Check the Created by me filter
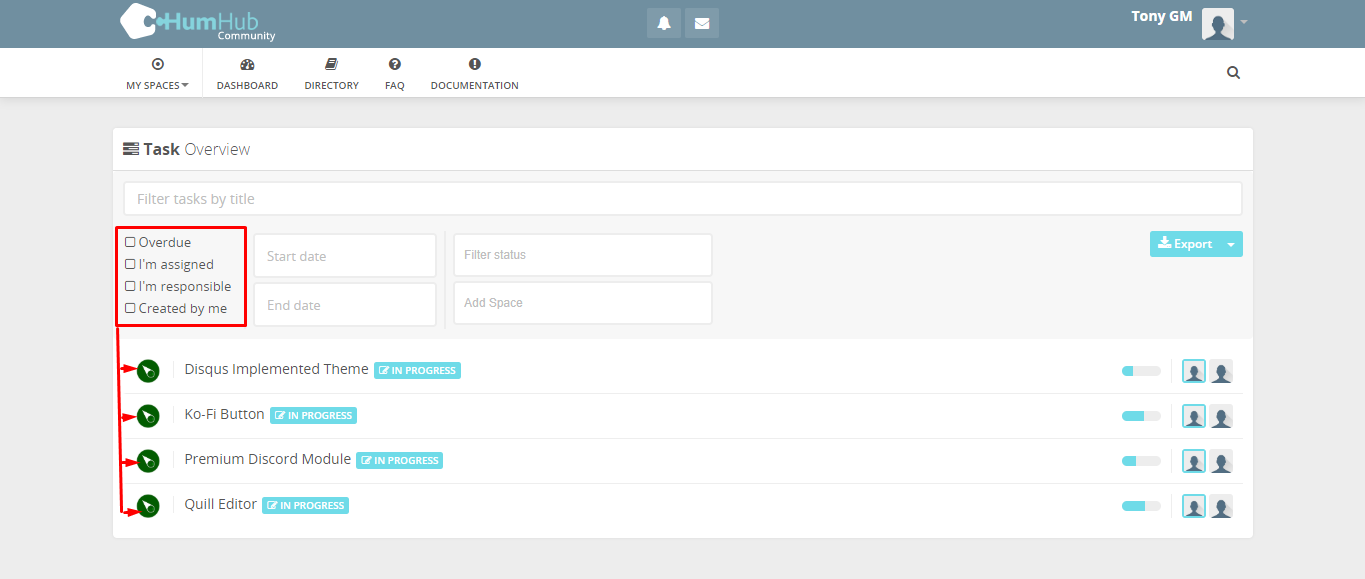Viewport: 1365px width, 579px height. (x=130, y=308)
